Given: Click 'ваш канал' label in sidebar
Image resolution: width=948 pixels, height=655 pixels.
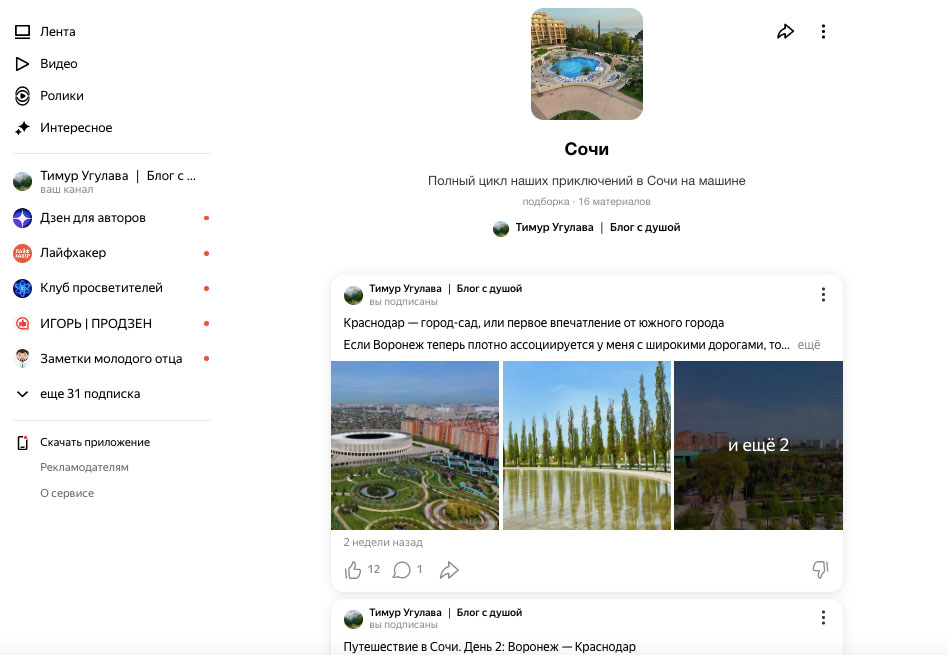Looking at the screenshot, I should [67, 189].
